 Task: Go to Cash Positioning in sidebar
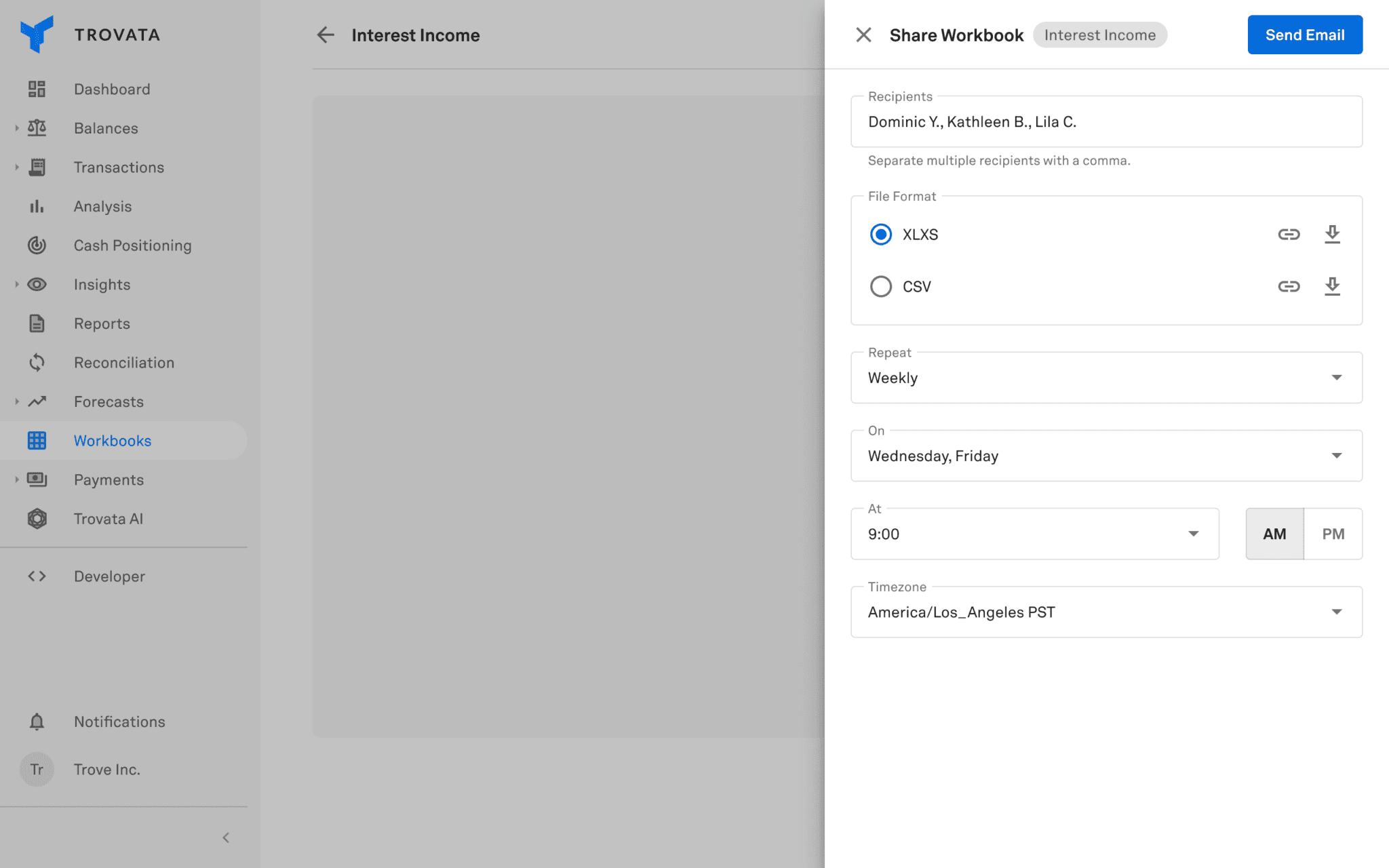132,245
